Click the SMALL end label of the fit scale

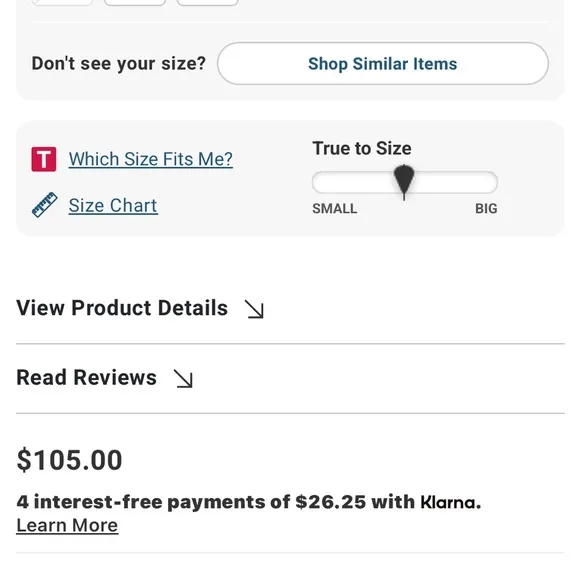tap(335, 209)
